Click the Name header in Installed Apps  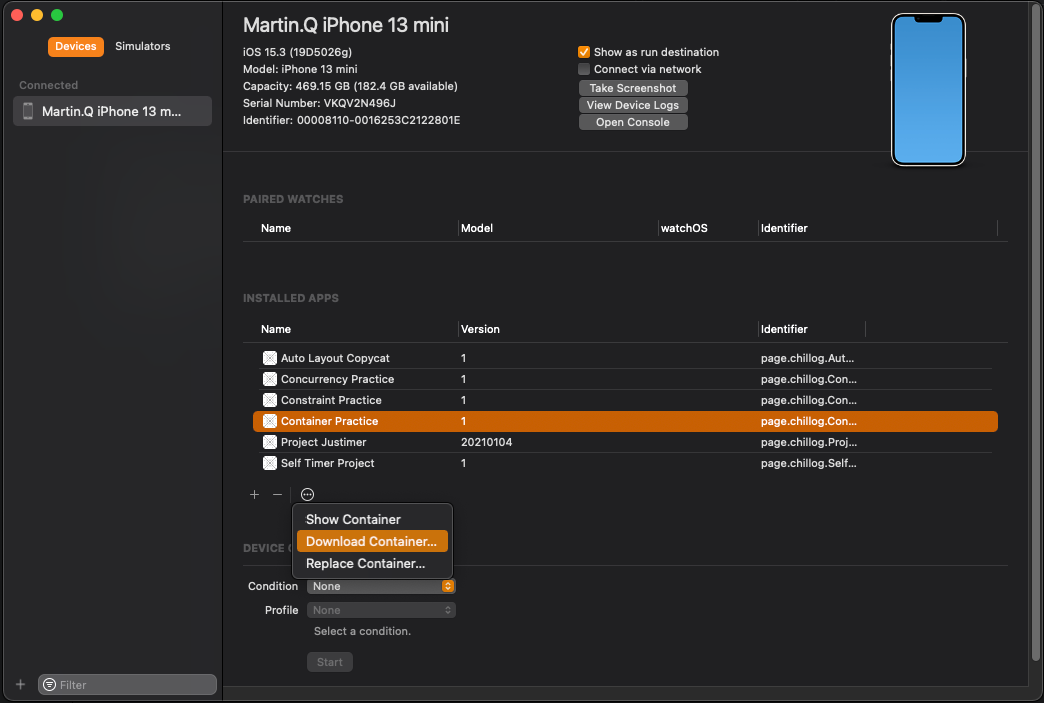(x=276, y=330)
